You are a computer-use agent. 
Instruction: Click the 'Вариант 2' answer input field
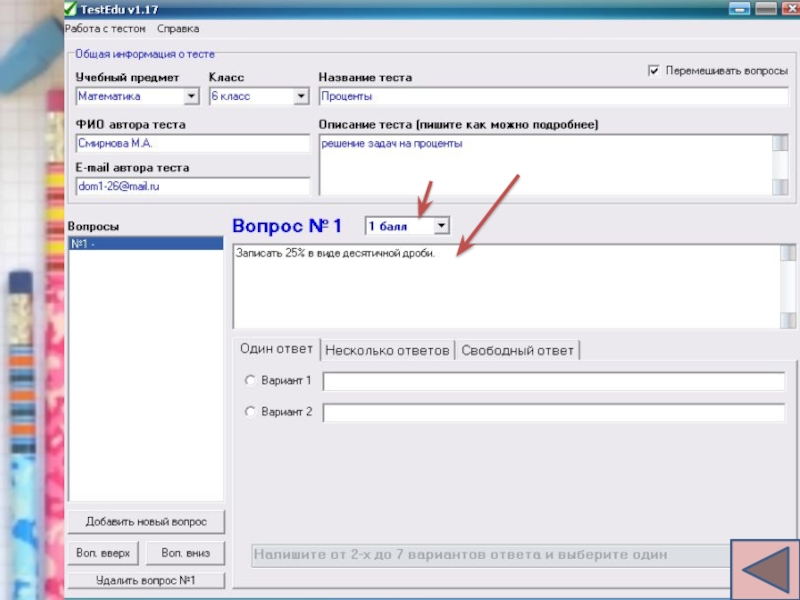click(554, 413)
